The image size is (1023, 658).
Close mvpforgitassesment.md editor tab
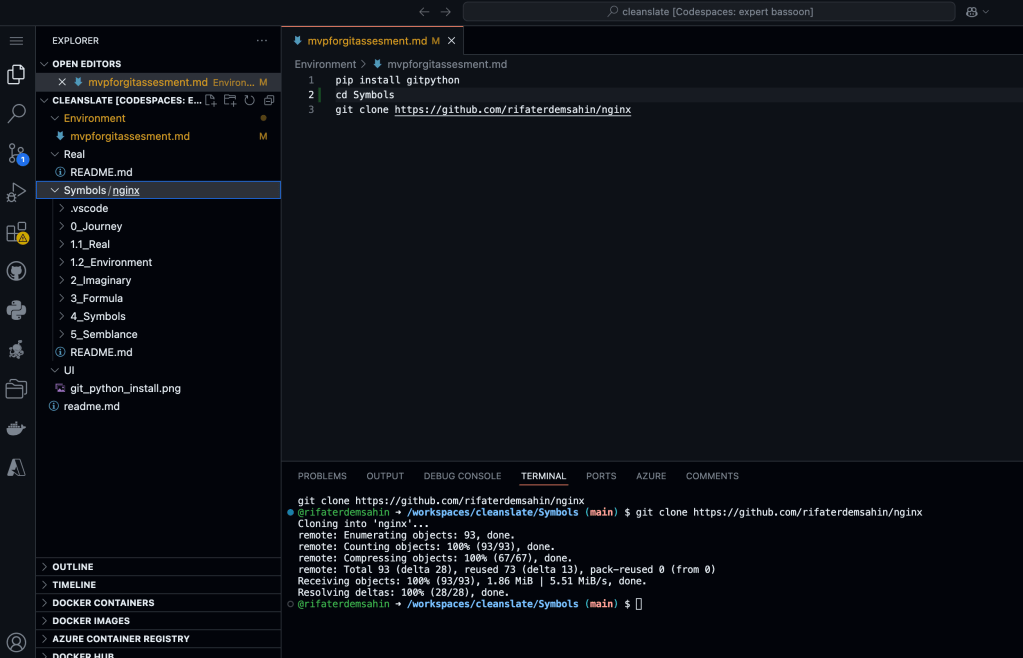tap(451, 40)
